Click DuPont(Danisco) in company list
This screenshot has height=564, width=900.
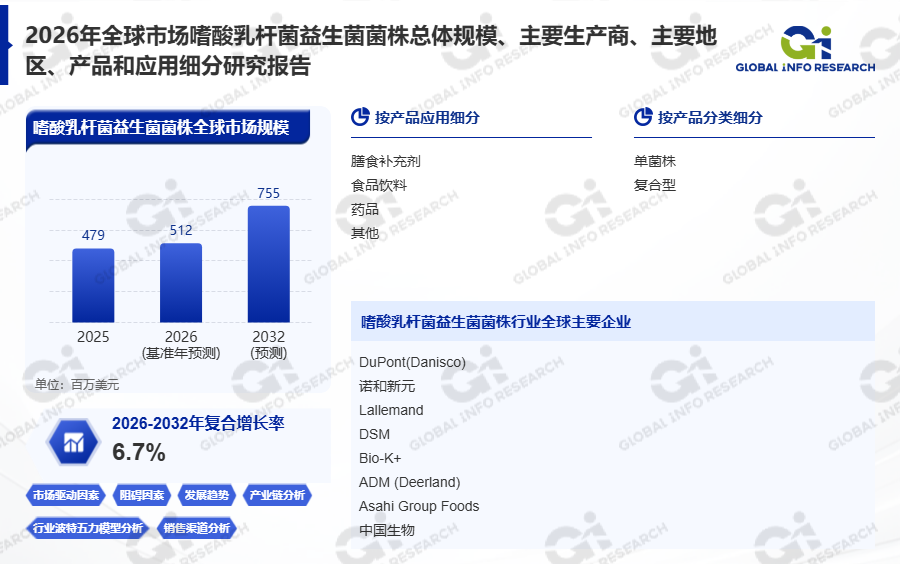point(412,363)
